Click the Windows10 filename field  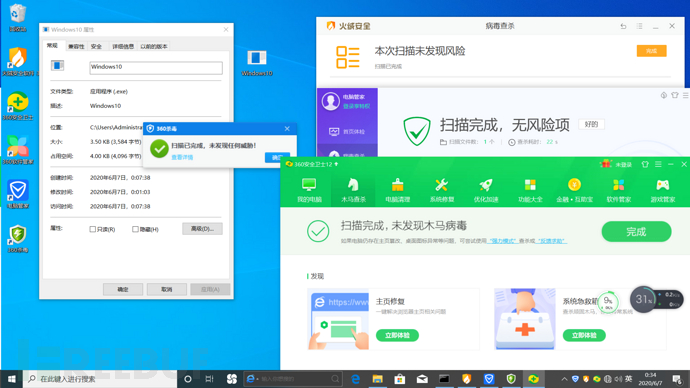click(156, 67)
